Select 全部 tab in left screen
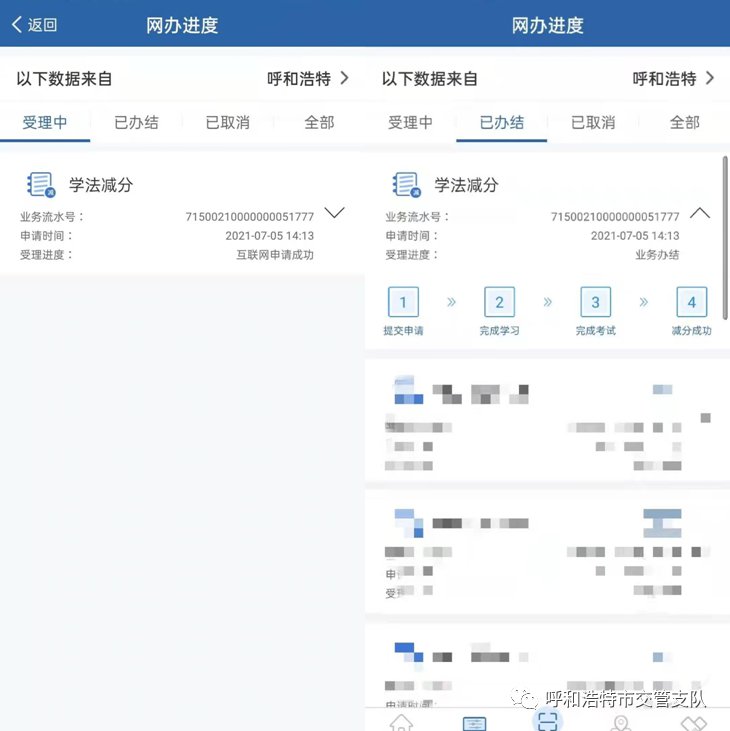This screenshot has height=731, width=730. (x=319, y=123)
